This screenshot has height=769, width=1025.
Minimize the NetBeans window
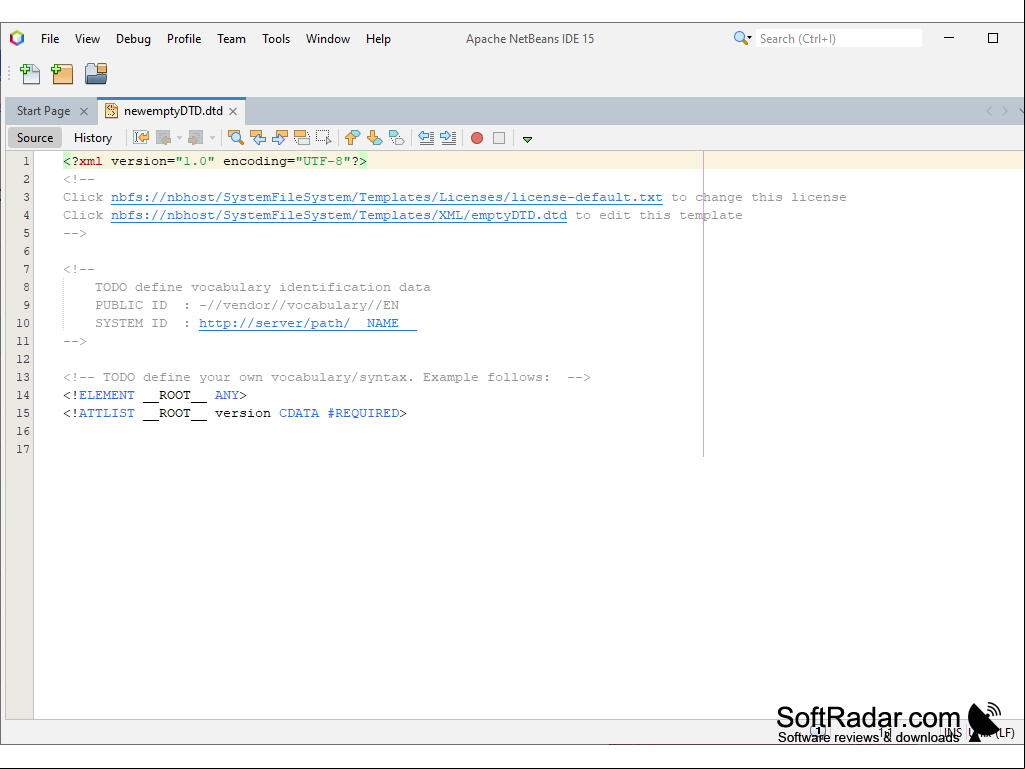pos(949,38)
